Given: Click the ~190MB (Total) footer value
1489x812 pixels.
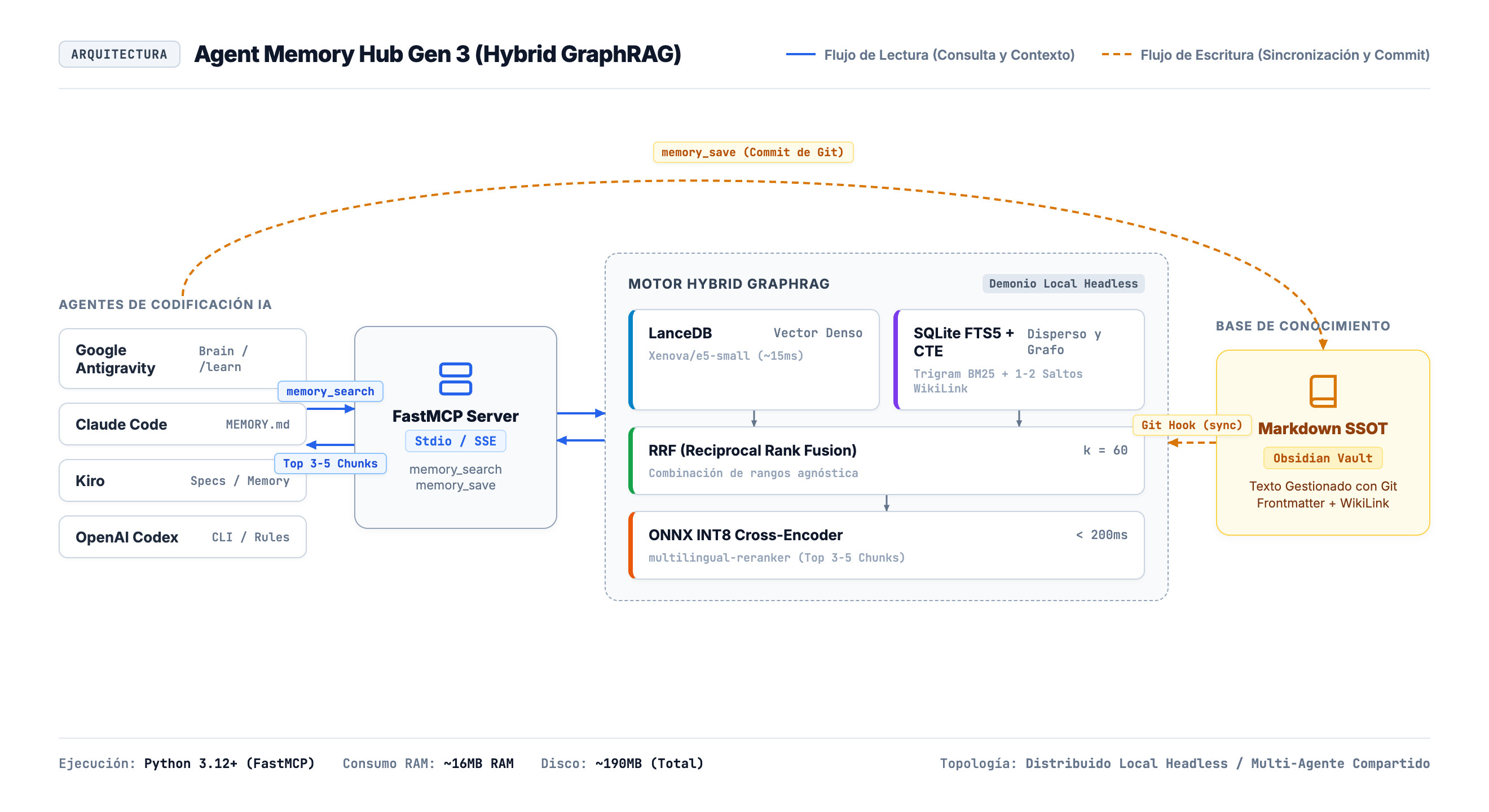Looking at the screenshot, I should pyautogui.click(x=649, y=764).
